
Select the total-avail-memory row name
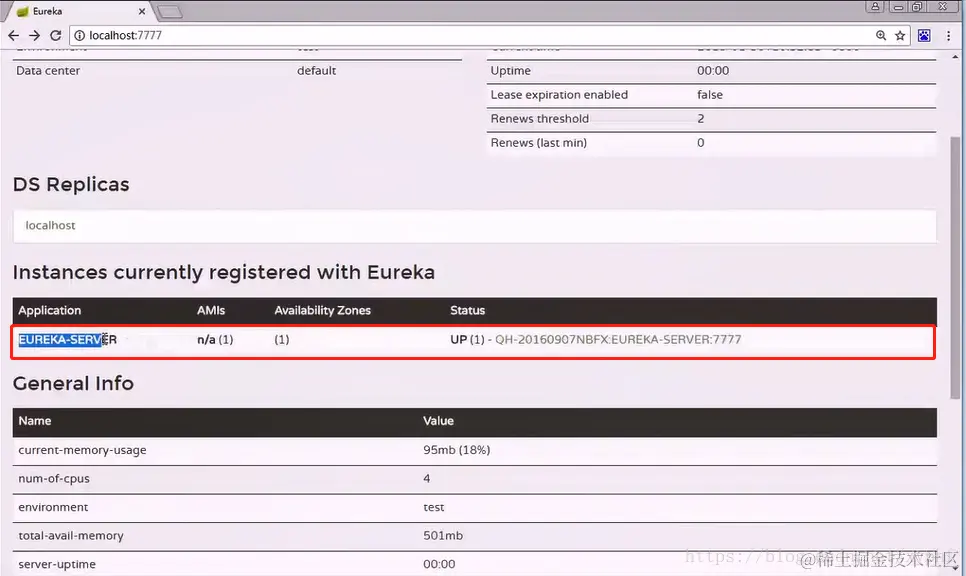click(x=71, y=536)
